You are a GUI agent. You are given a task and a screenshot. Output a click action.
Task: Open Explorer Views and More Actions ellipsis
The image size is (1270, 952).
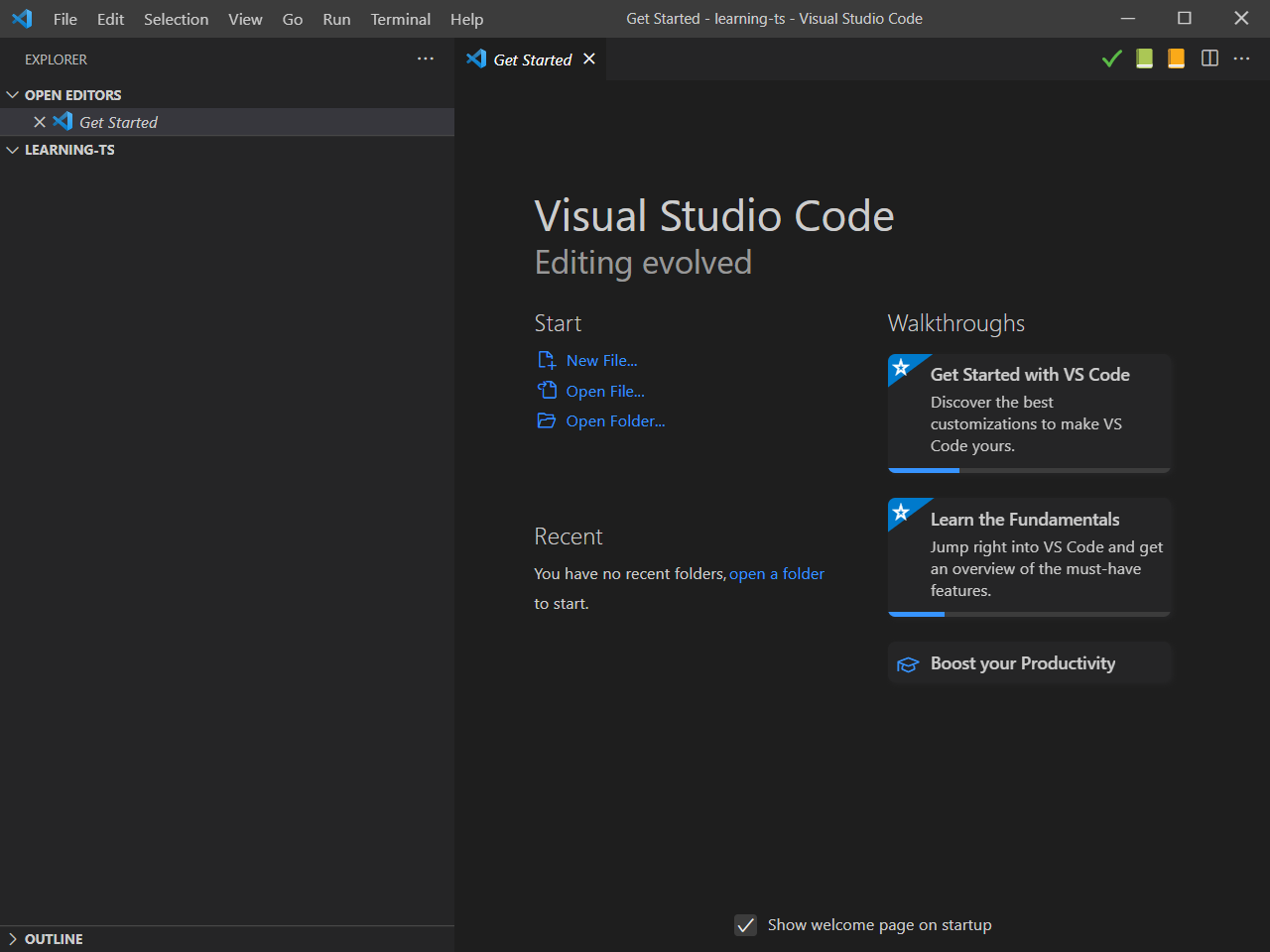[x=426, y=59]
